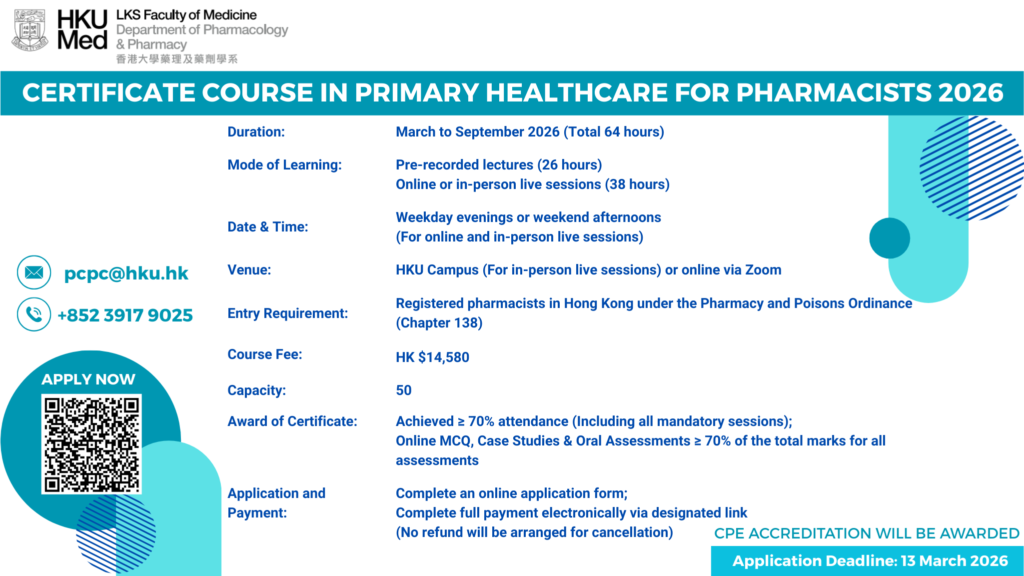Viewport: 1024px width, 576px height.
Task: Click the Duration label
Action: point(256,132)
